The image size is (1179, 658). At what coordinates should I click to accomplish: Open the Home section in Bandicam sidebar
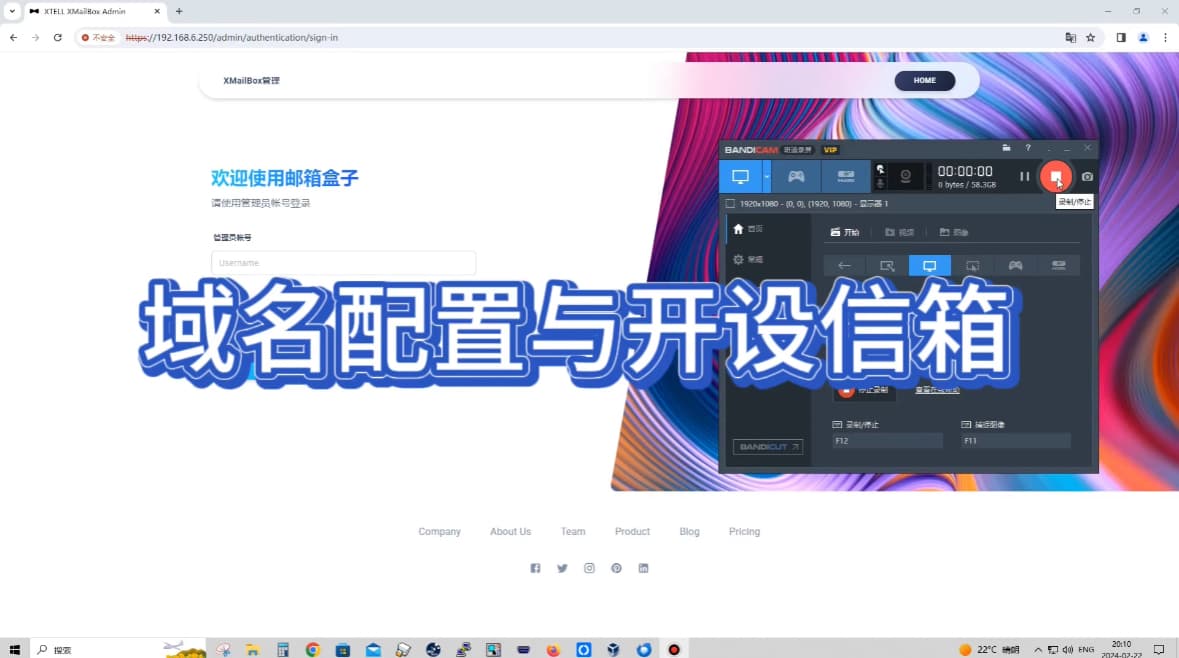click(x=748, y=229)
